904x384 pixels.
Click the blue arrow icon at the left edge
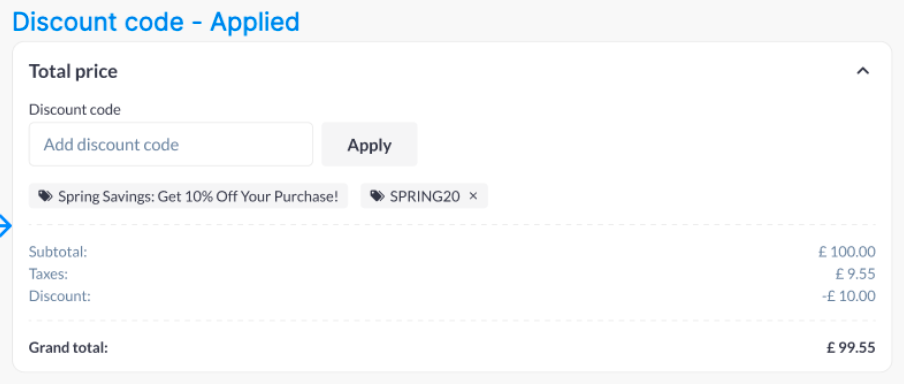[x=5, y=226]
